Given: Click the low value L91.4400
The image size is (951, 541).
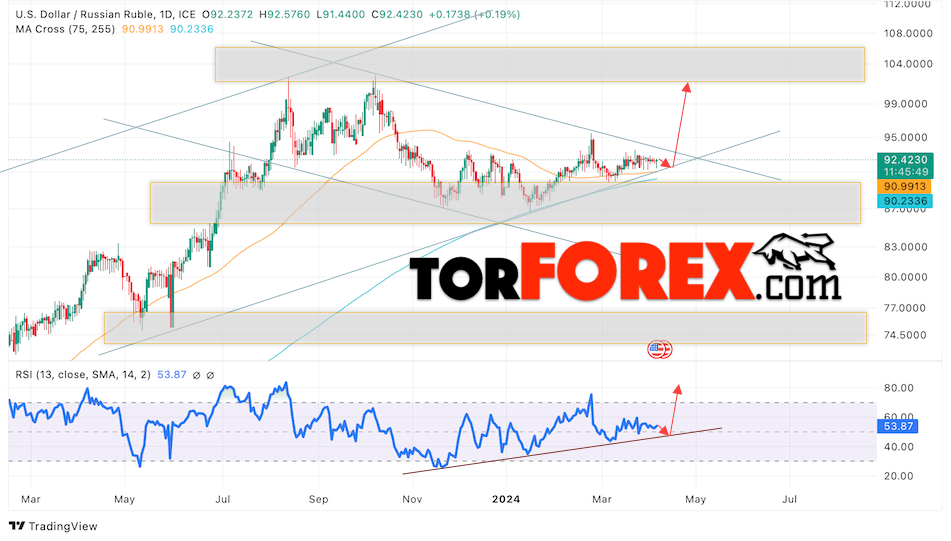Looking at the screenshot, I should pos(341,14).
